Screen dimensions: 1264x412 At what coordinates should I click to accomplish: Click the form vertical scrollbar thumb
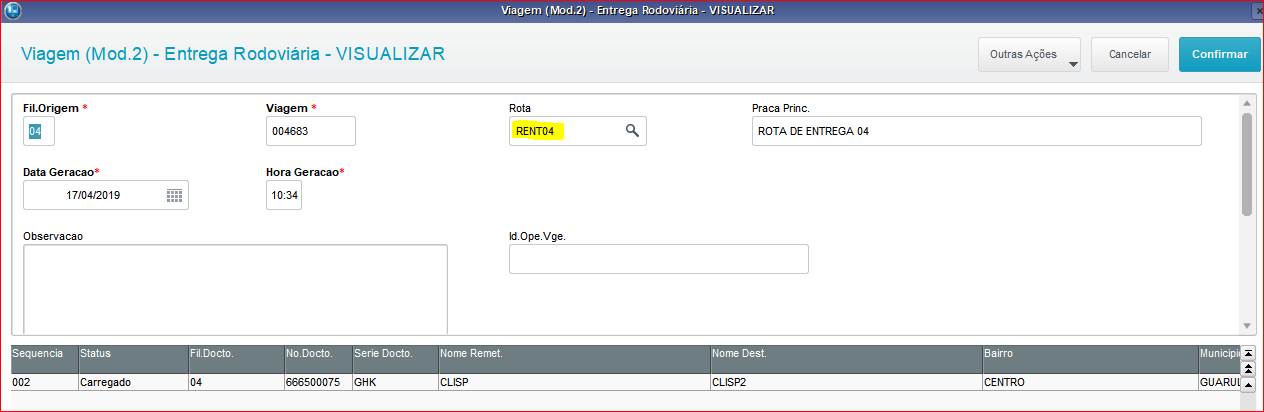click(x=1247, y=163)
